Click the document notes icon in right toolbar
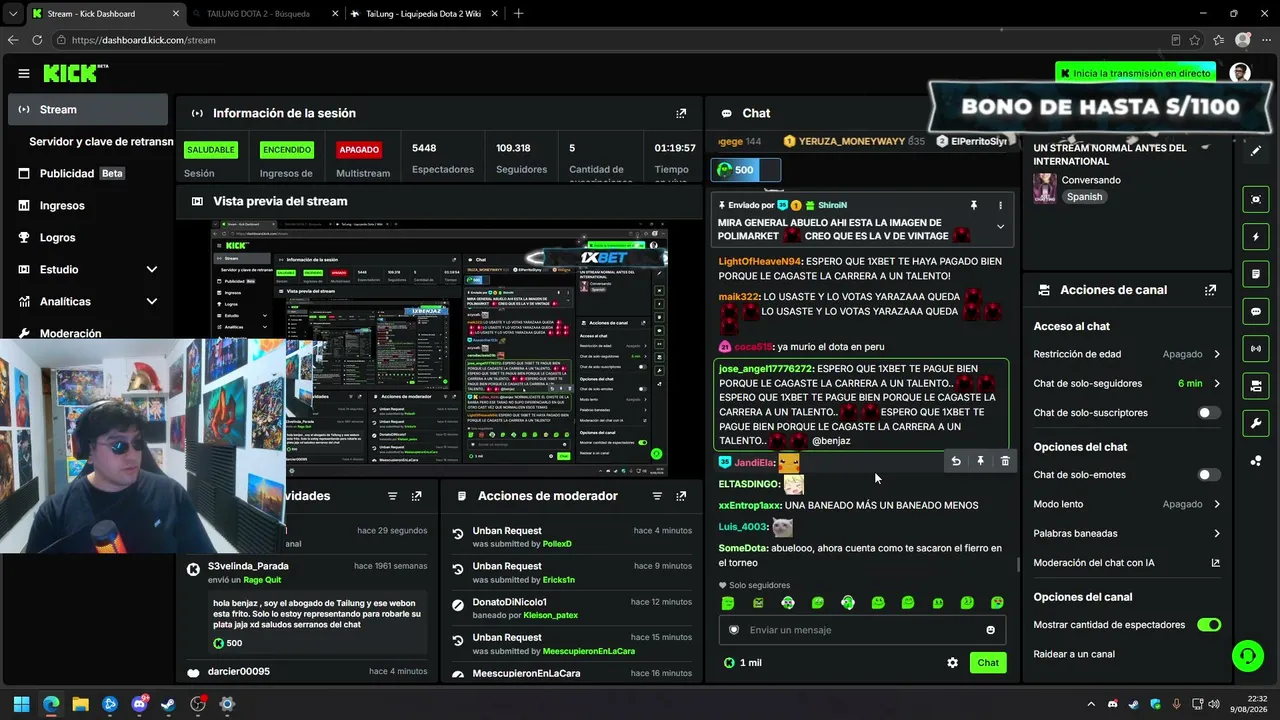The width and height of the screenshot is (1280, 720). click(1256, 274)
